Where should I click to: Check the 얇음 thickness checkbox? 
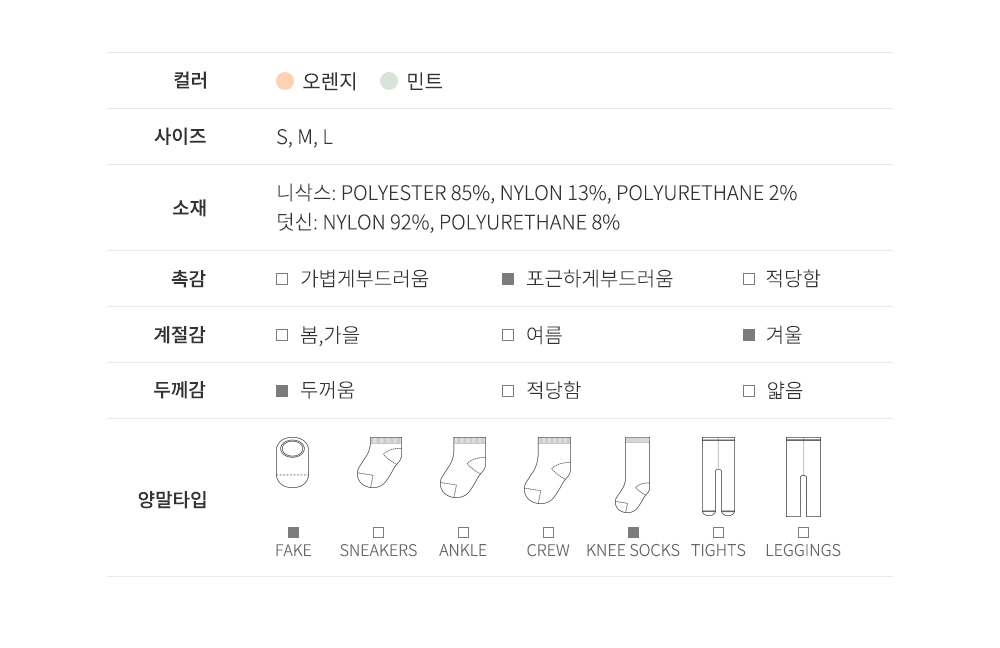[x=749, y=391]
